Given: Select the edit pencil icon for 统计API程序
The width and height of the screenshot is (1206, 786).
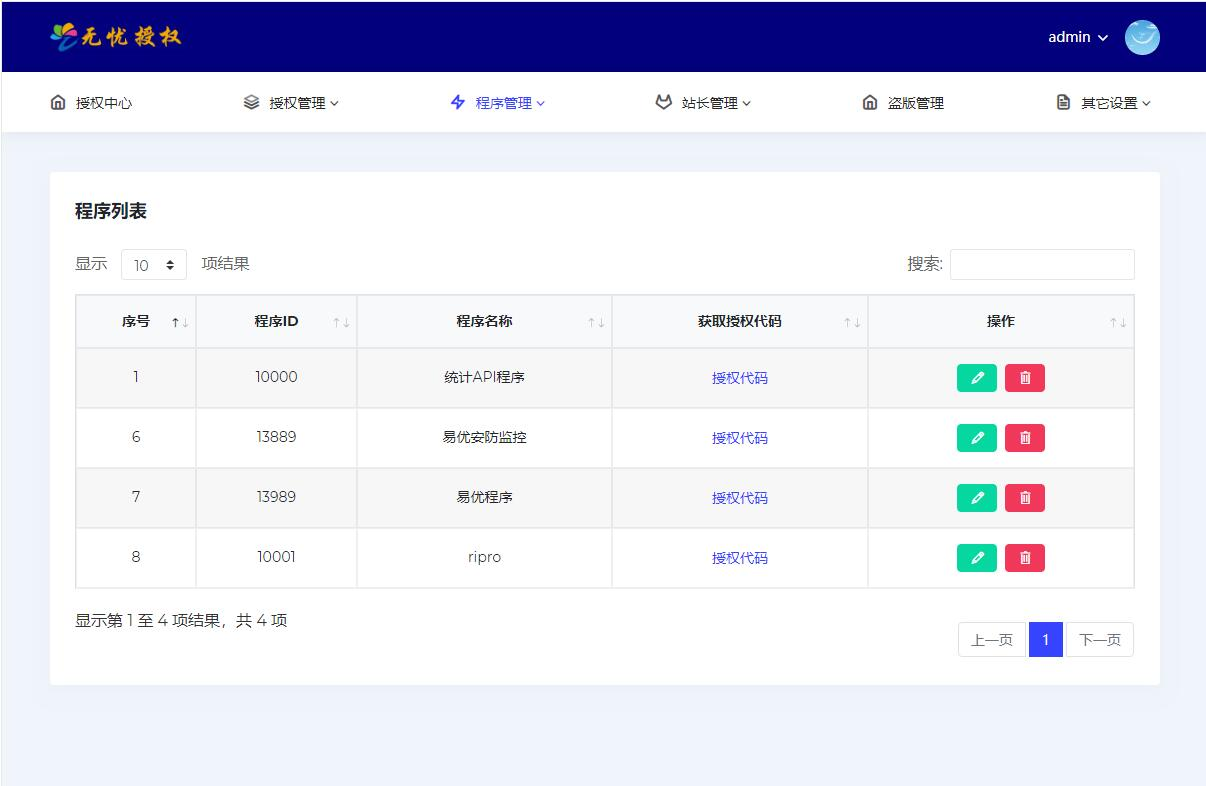Looking at the screenshot, I should click(x=976, y=377).
